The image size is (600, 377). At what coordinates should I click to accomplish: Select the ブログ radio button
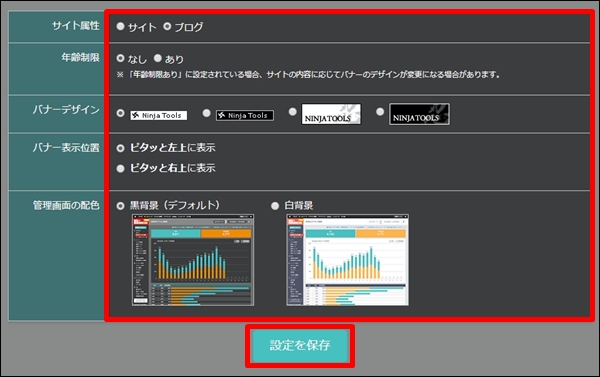(167, 26)
